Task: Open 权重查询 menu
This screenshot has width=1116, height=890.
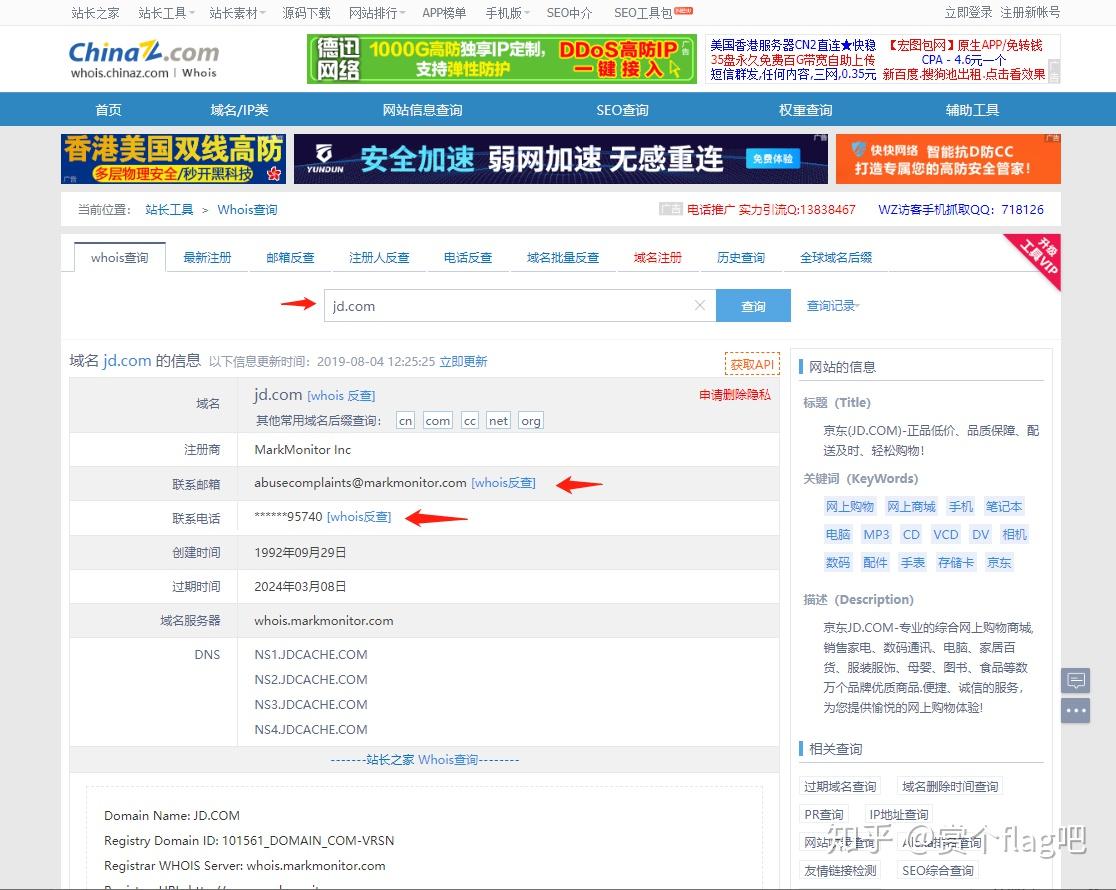Action: tap(806, 110)
